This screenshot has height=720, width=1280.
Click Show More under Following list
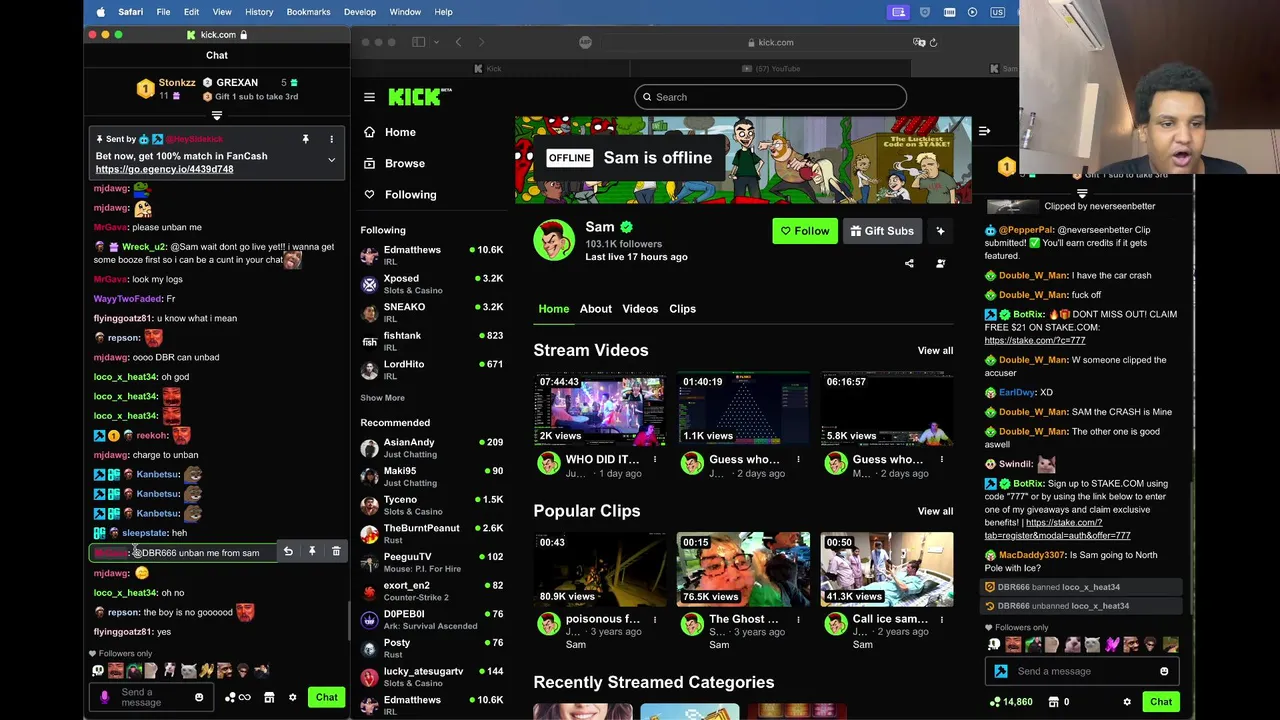click(382, 398)
